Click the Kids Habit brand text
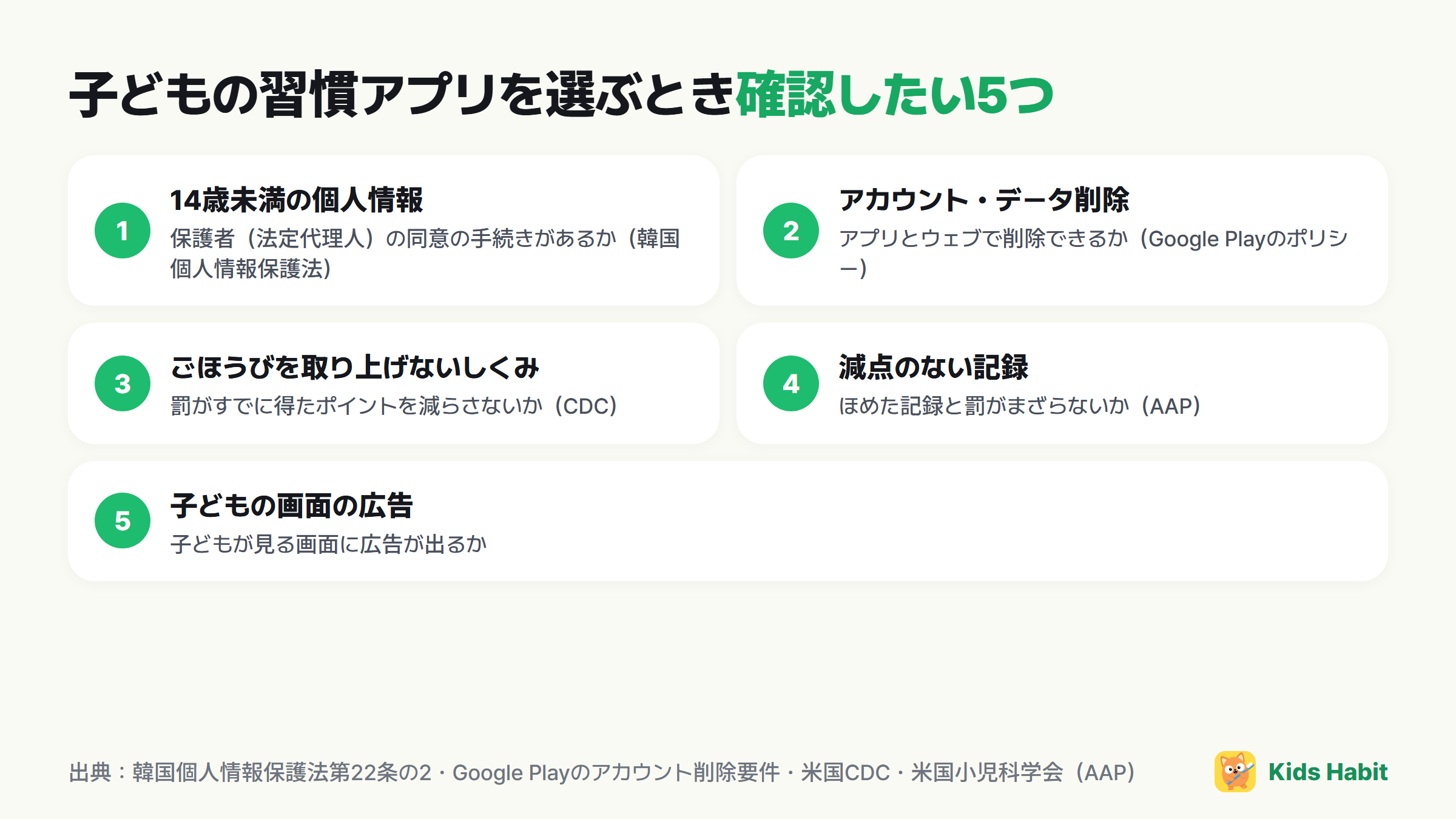 [1327, 772]
